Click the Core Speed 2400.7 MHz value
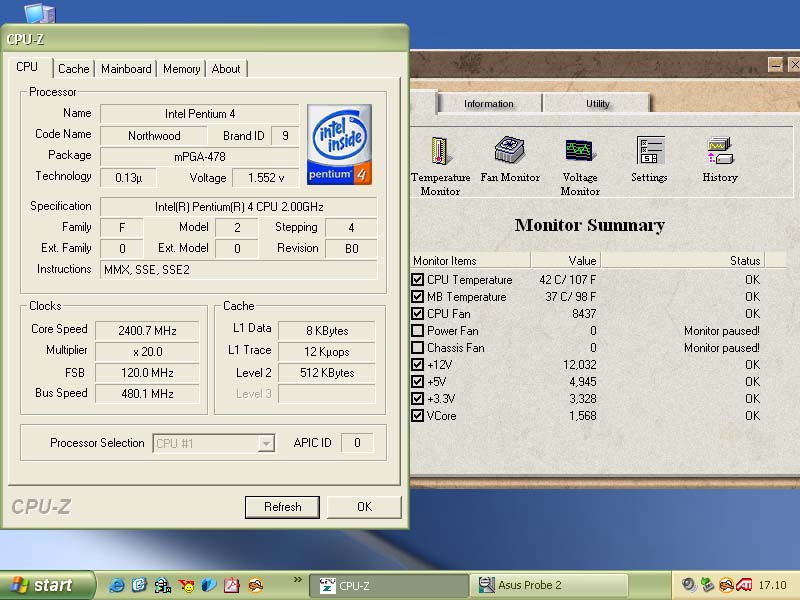800x600 pixels. [x=147, y=331]
